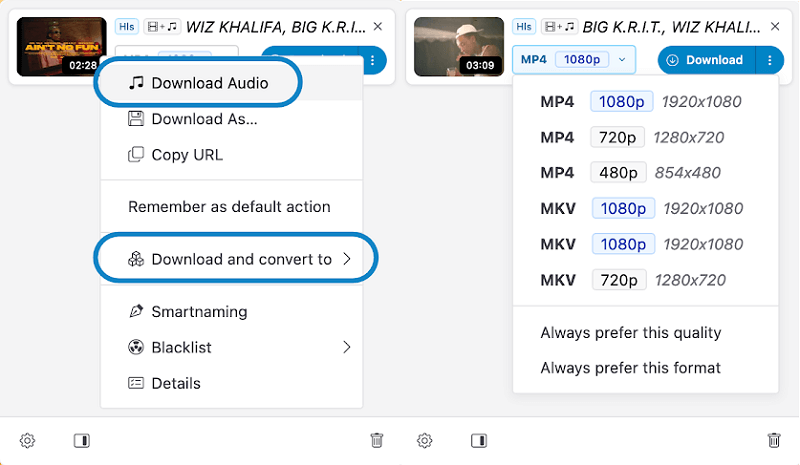Click the Download button in right panel
800x465 pixels.
[x=707, y=60]
